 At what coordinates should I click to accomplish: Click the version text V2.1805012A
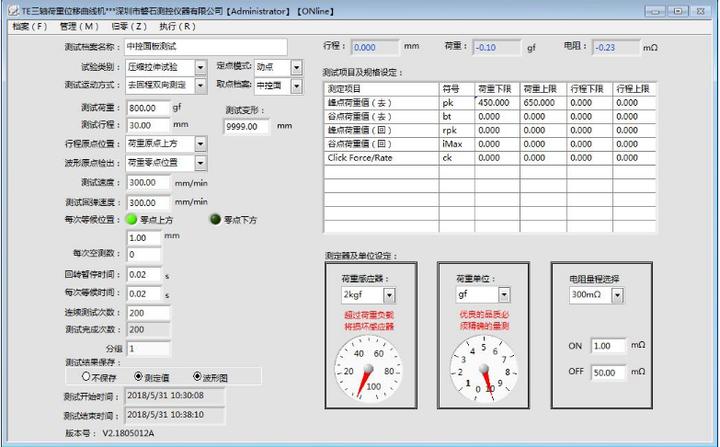pyautogui.click(x=128, y=433)
